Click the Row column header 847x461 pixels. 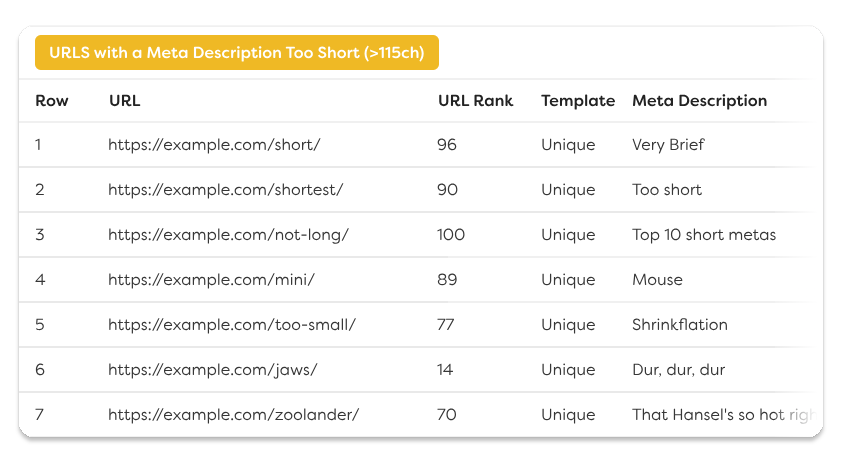pos(52,101)
